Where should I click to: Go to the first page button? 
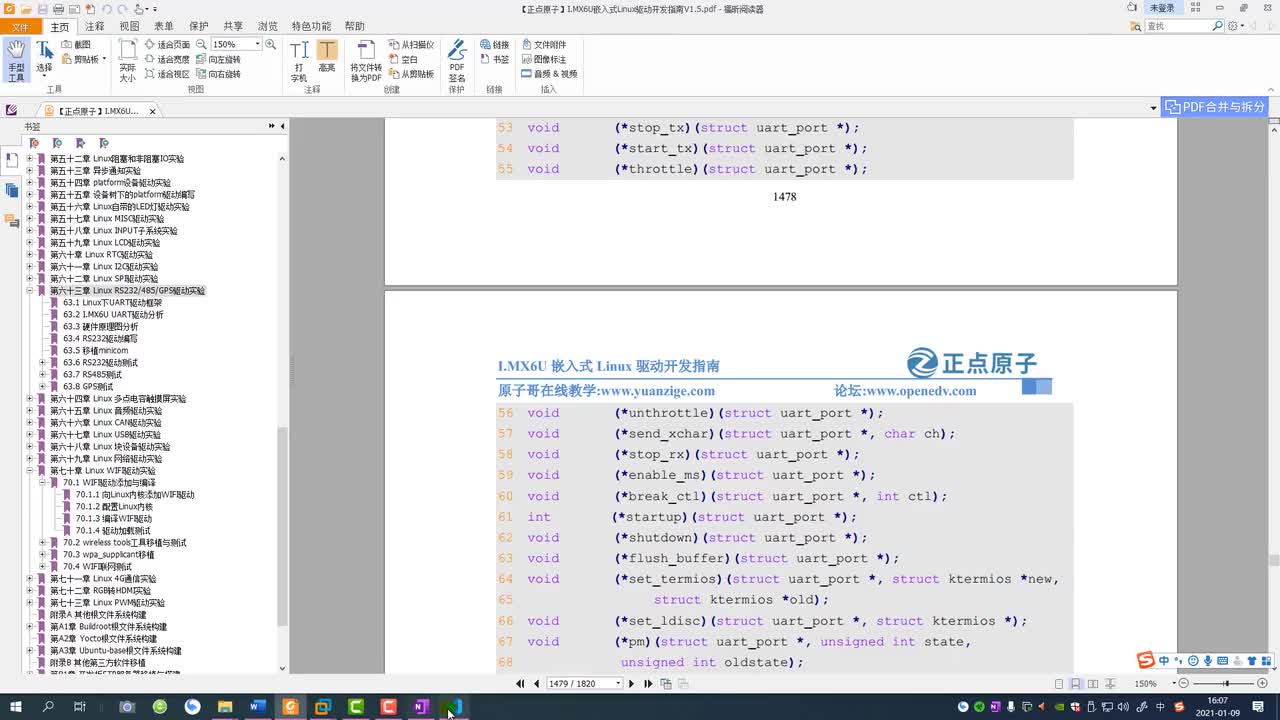[x=520, y=684]
